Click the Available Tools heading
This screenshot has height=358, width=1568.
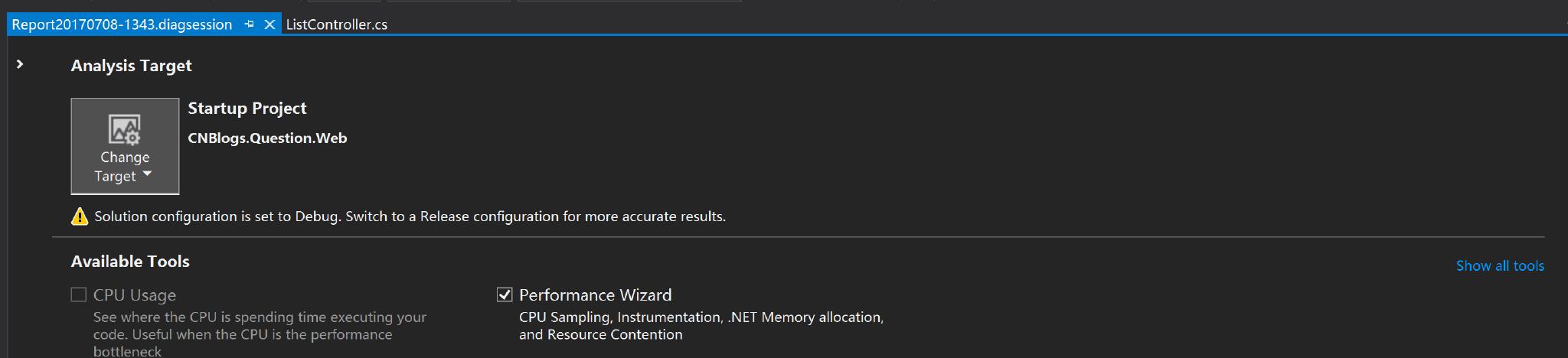130,262
